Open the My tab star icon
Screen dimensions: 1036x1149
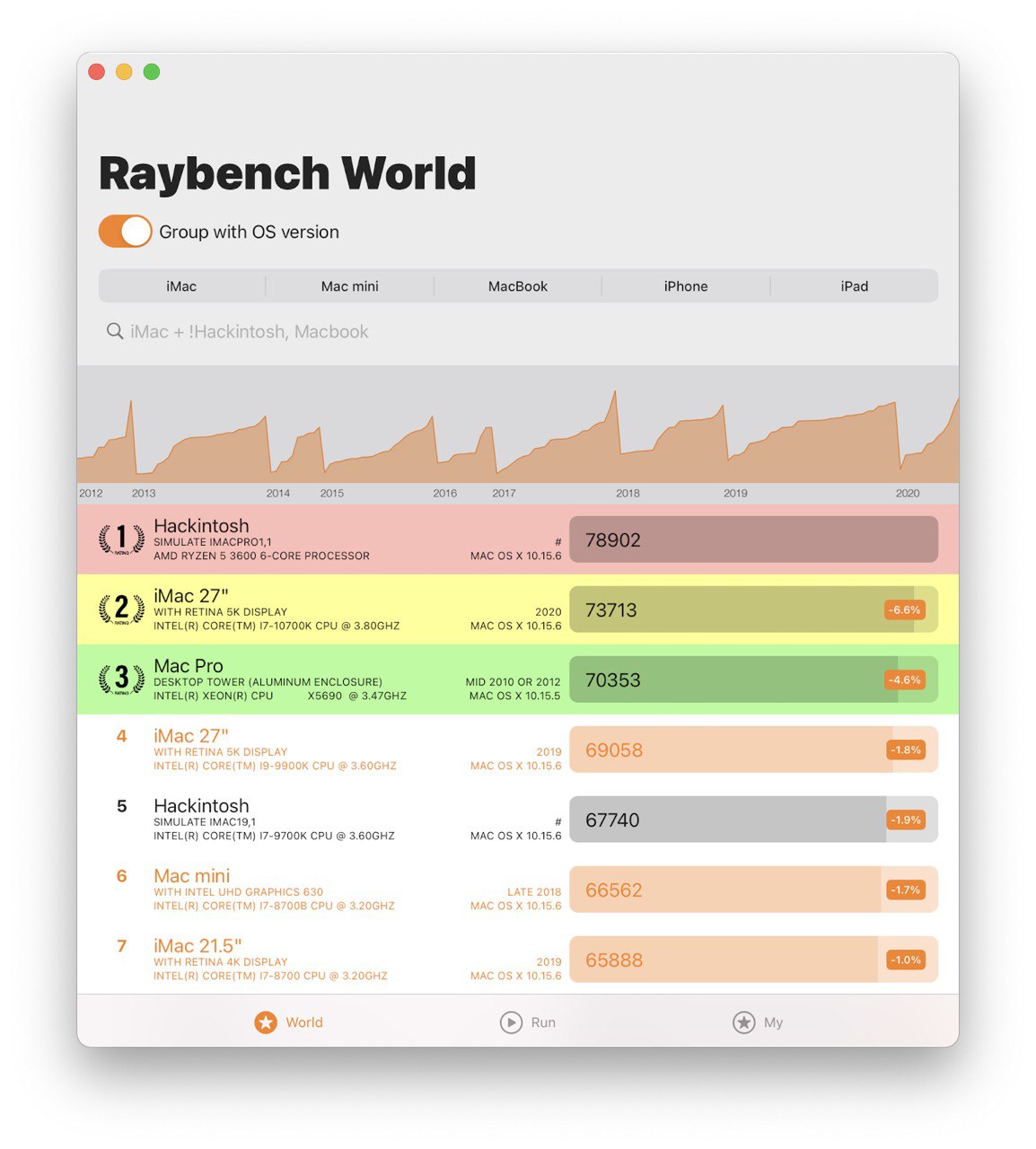click(x=744, y=1022)
